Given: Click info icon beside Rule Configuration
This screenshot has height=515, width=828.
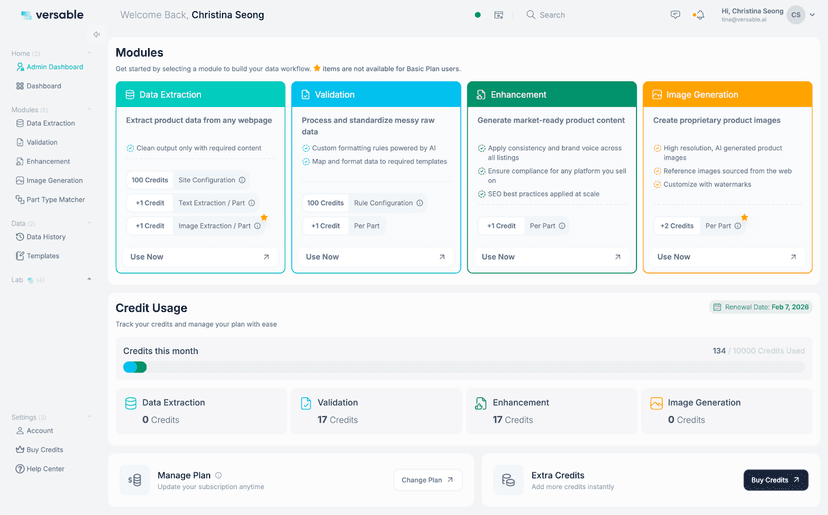Looking at the screenshot, I should 419,203.
